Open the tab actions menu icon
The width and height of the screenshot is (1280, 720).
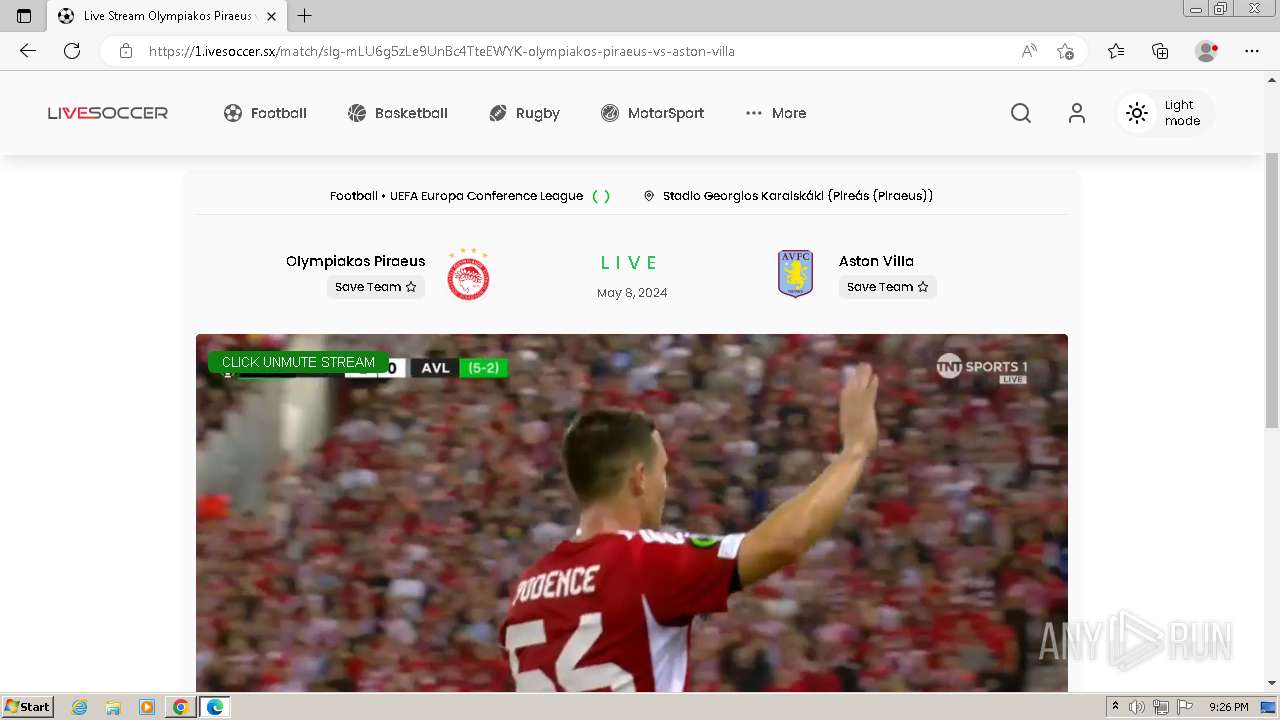[x=24, y=16]
